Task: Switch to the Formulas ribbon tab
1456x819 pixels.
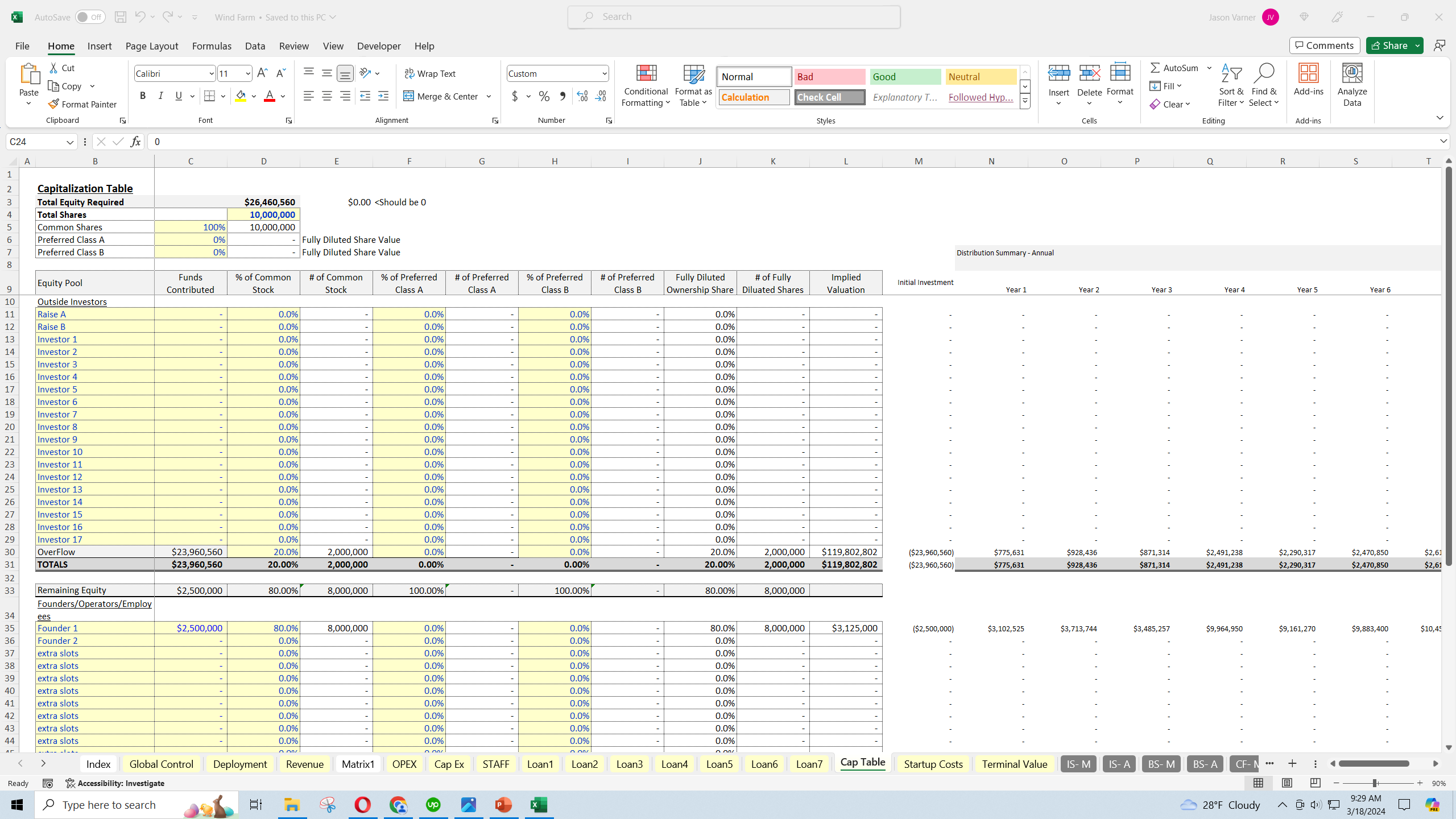Action: pyautogui.click(x=212, y=45)
